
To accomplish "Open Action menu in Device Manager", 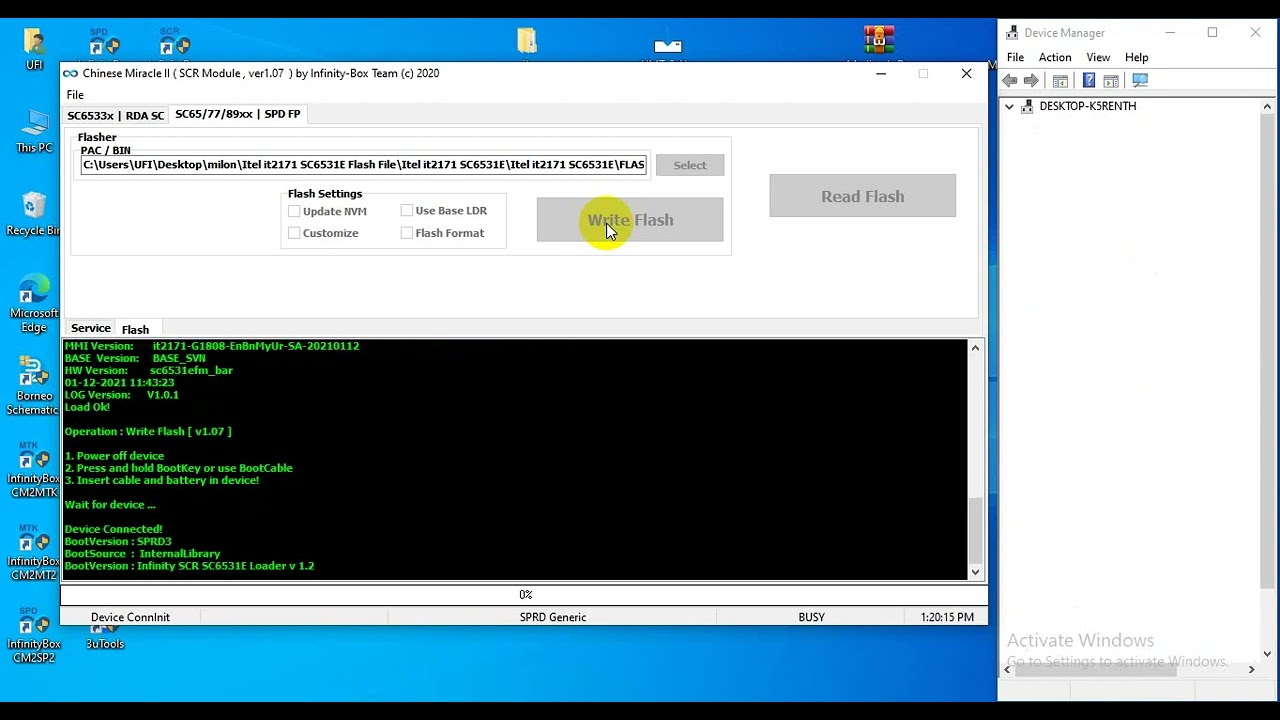I will [x=1055, y=57].
